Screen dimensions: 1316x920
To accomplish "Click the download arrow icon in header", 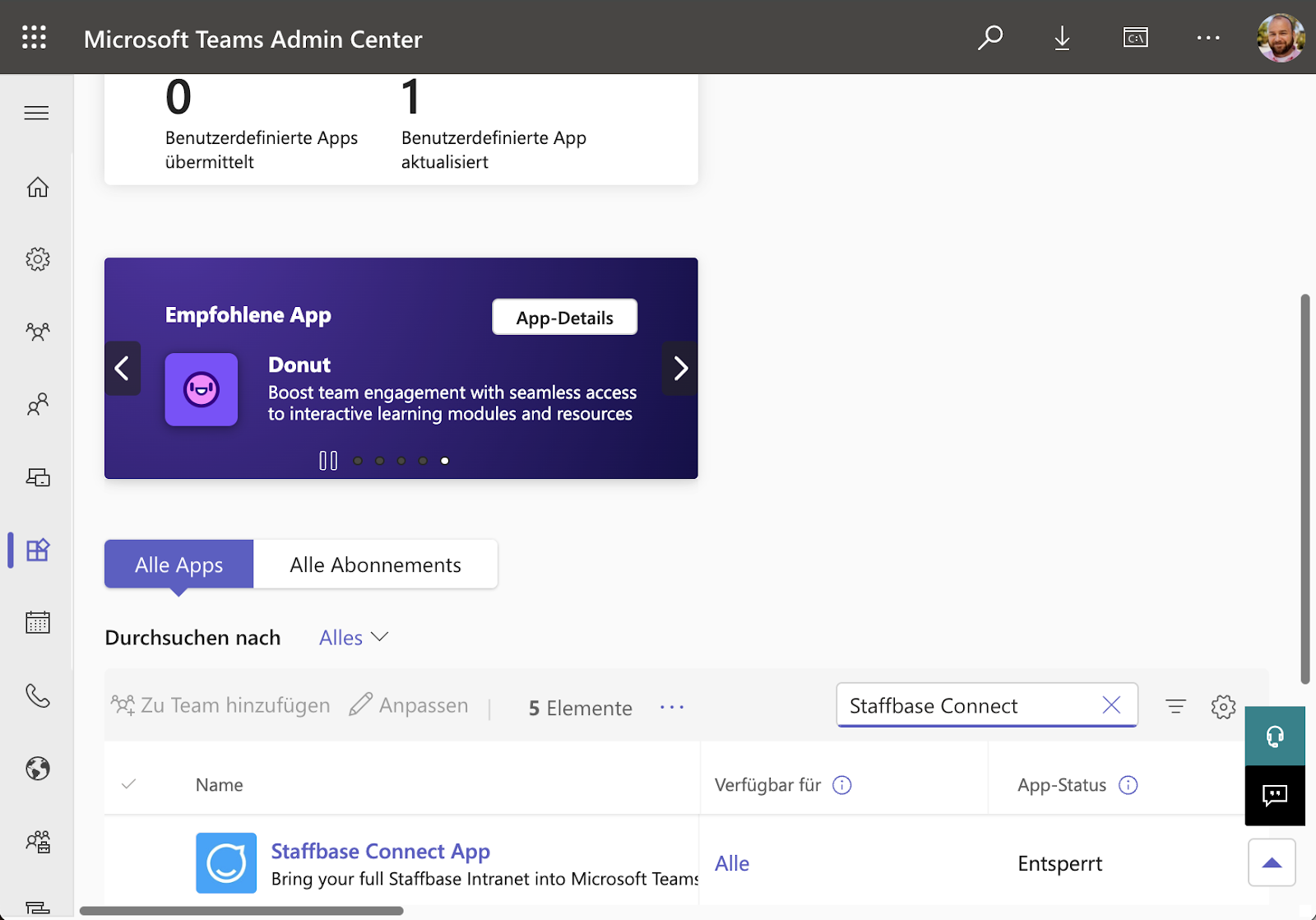I will (x=1062, y=38).
